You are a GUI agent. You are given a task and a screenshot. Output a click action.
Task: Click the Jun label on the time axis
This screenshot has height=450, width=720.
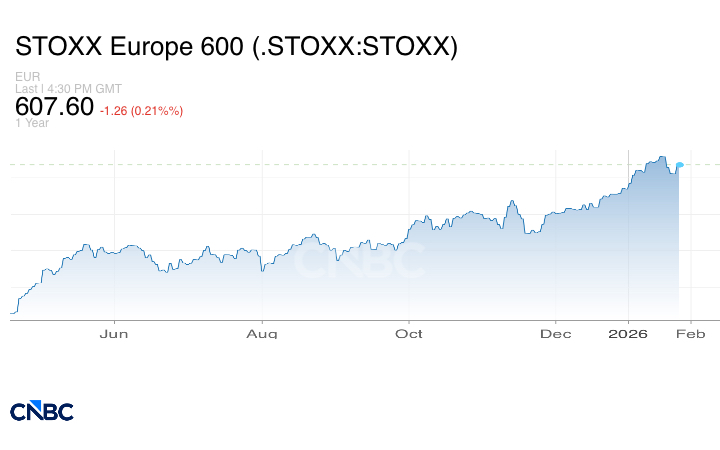[115, 334]
